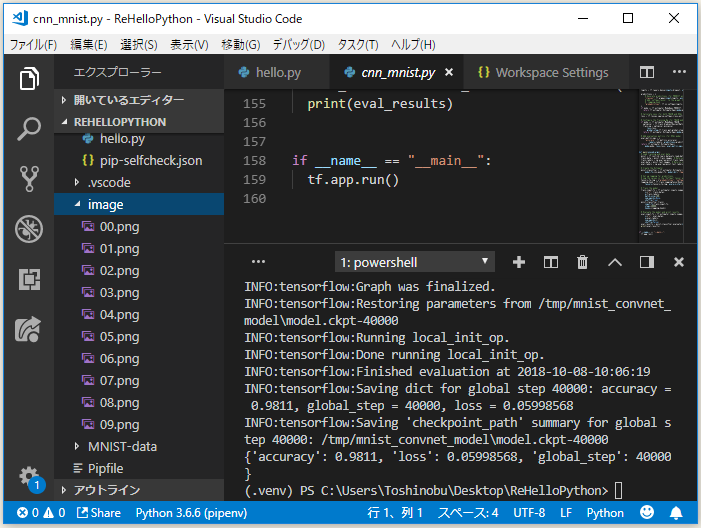Click the warnings count in status bar
This screenshot has width=701, height=528.
coord(55,513)
